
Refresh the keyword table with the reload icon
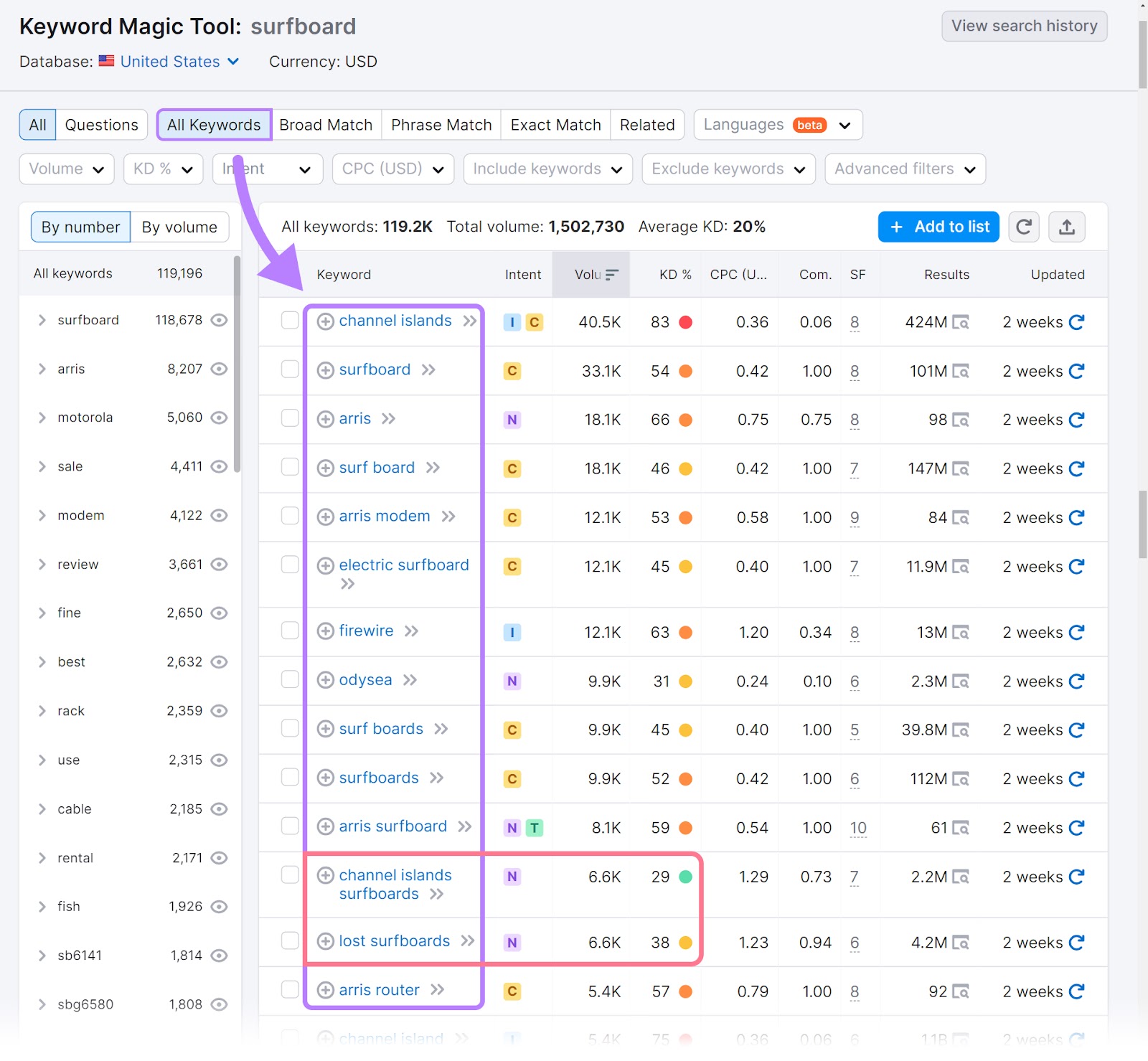click(x=1024, y=227)
